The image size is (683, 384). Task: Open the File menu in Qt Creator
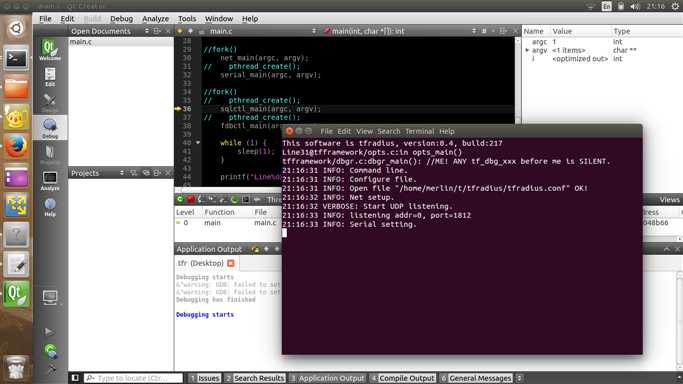[45, 19]
